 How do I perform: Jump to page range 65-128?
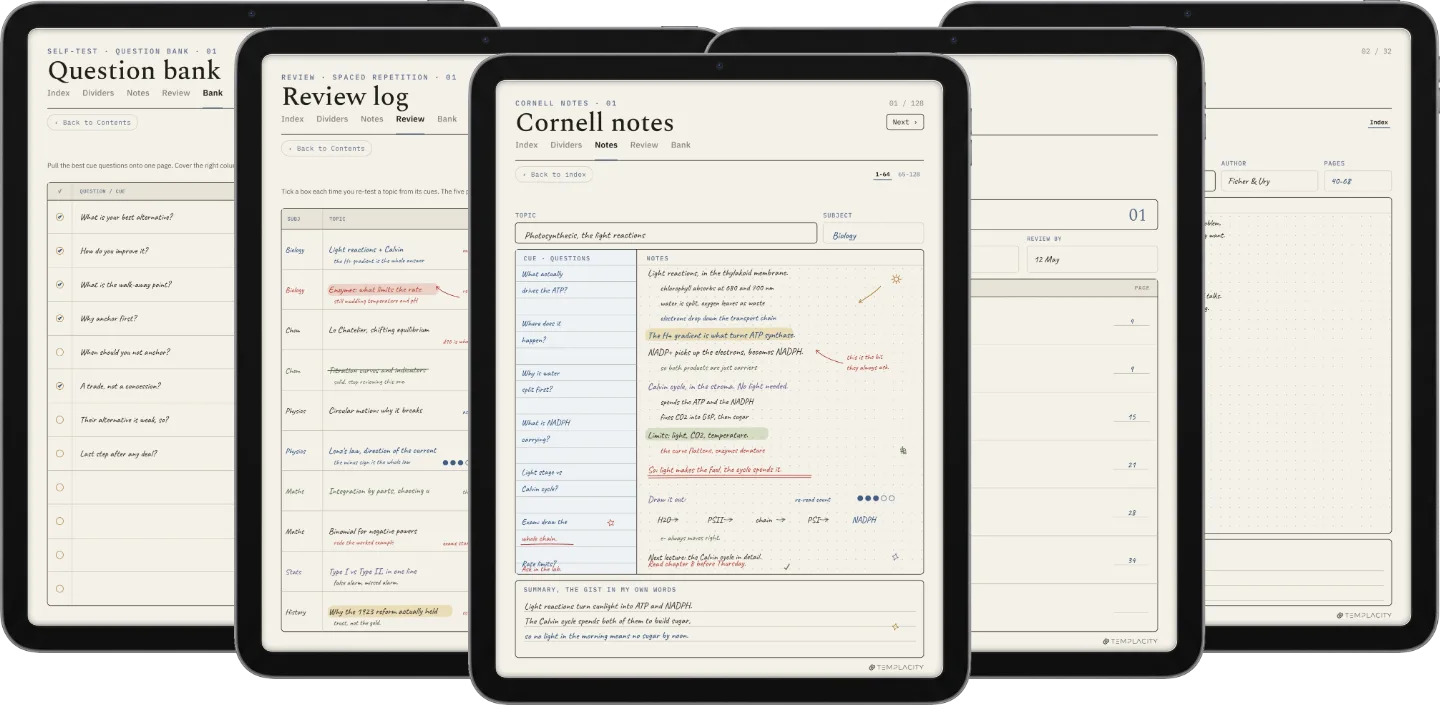click(x=908, y=175)
